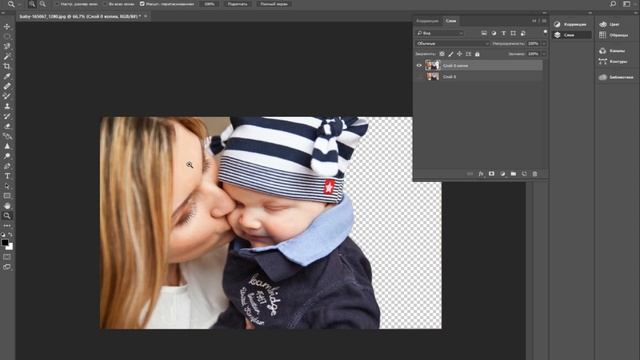Open the Коррекция button in the icon dock
This screenshot has width=640, height=360.
[571, 24]
